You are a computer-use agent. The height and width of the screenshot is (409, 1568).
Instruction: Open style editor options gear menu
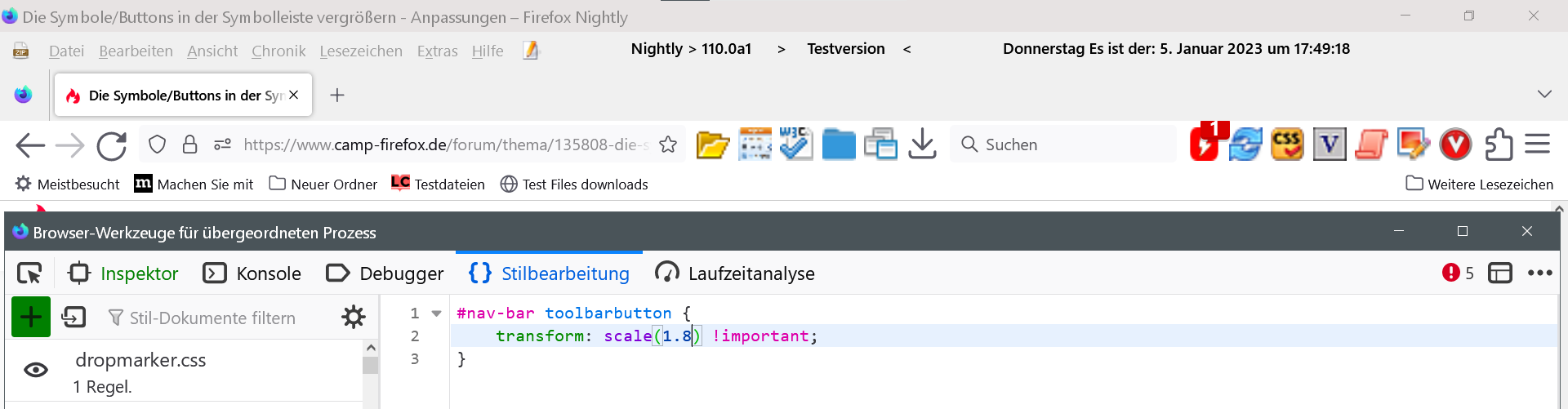[x=354, y=317]
